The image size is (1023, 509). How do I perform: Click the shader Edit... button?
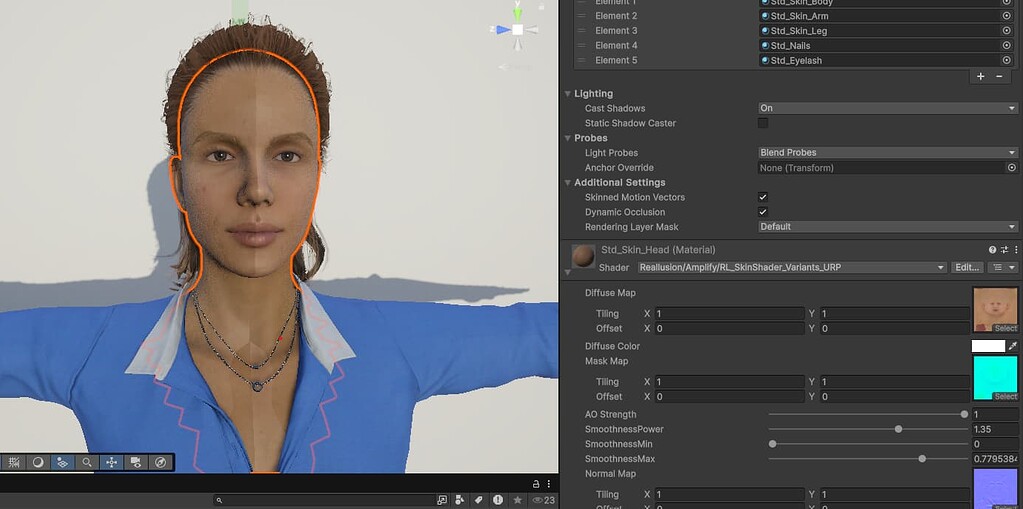pos(967,268)
